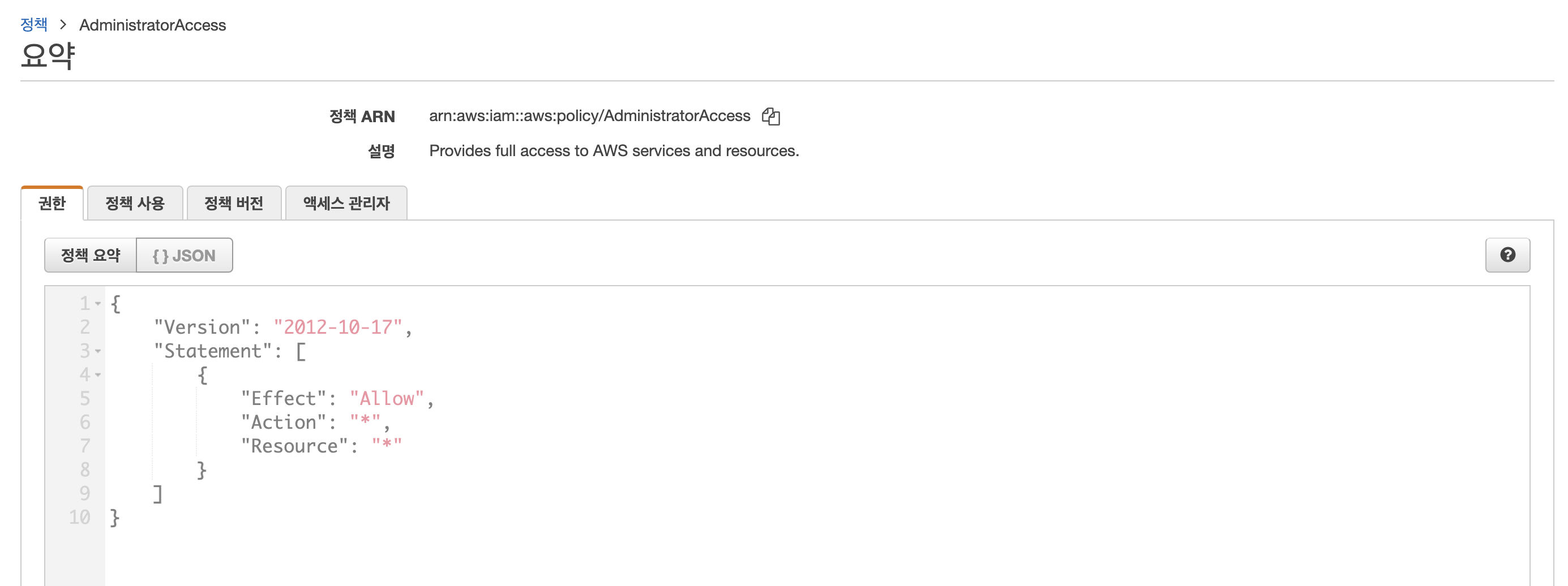
Task: Show the 정책 요약 view
Action: click(x=91, y=256)
